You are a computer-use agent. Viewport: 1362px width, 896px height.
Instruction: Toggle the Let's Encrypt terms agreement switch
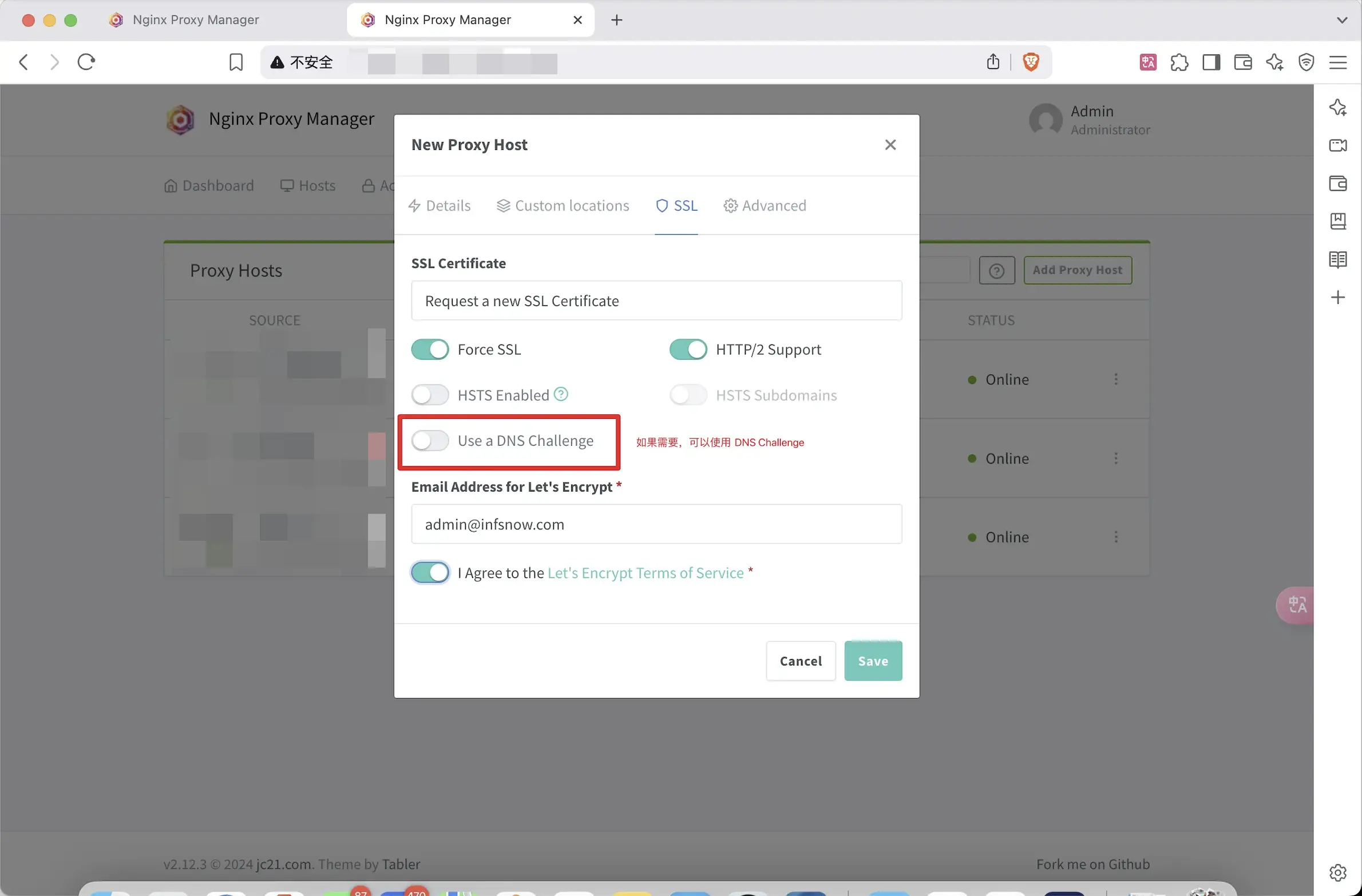[x=430, y=573]
